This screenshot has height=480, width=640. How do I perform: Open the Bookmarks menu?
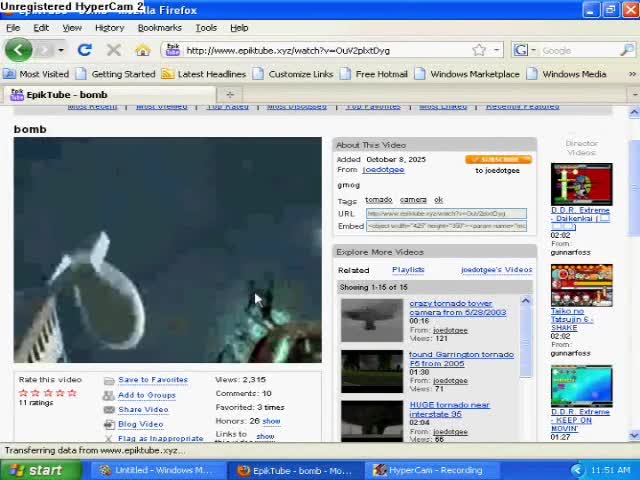159,28
